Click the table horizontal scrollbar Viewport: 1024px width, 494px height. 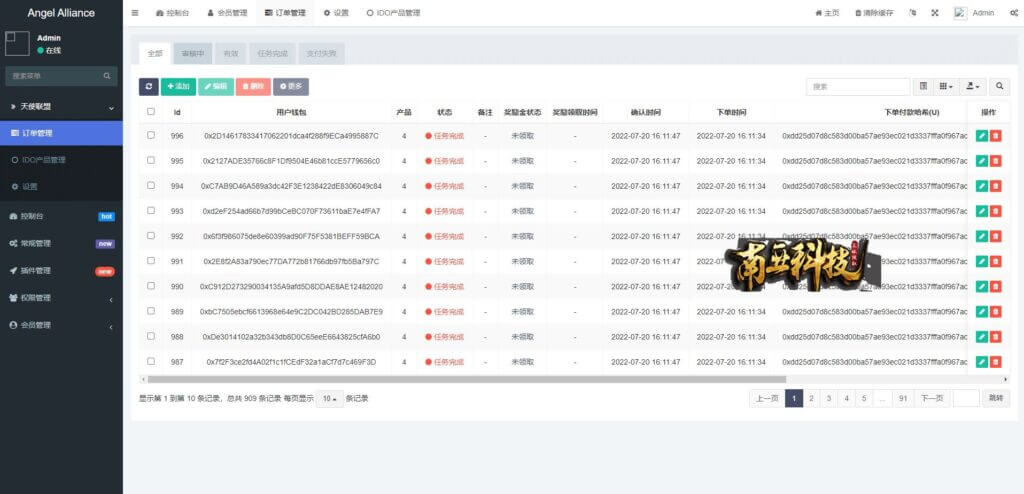click(x=466, y=379)
